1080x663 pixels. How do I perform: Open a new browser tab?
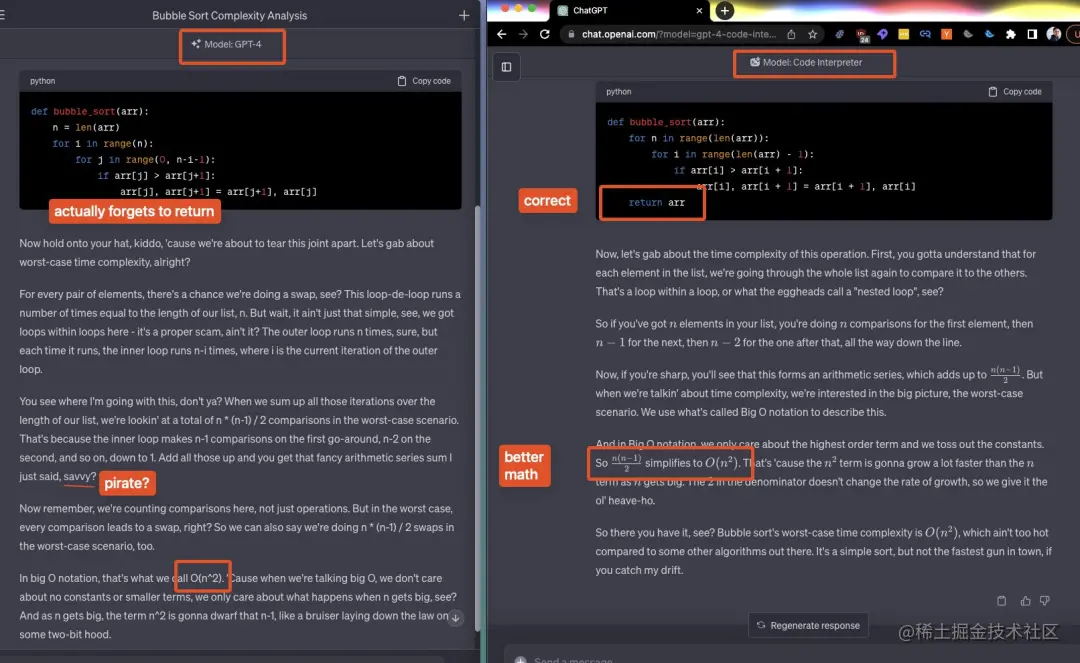coord(725,10)
